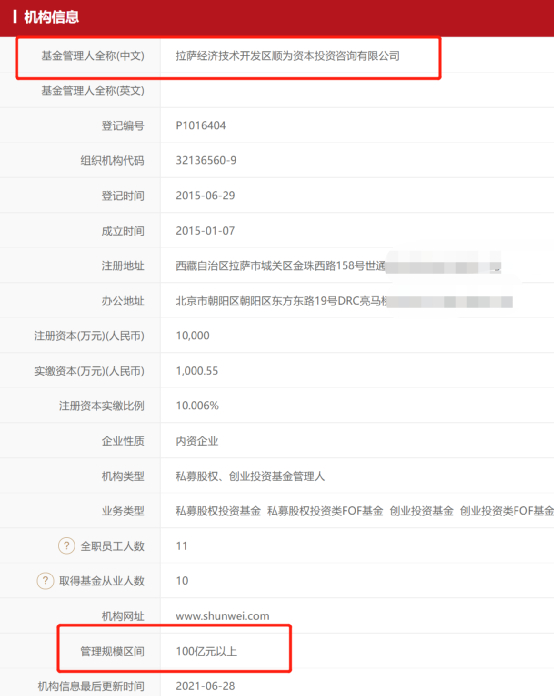Click paid-in capital value 1,000.55
The height and width of the screenshot is (696, 554).
pyautogui.click(x=197, y=371)
